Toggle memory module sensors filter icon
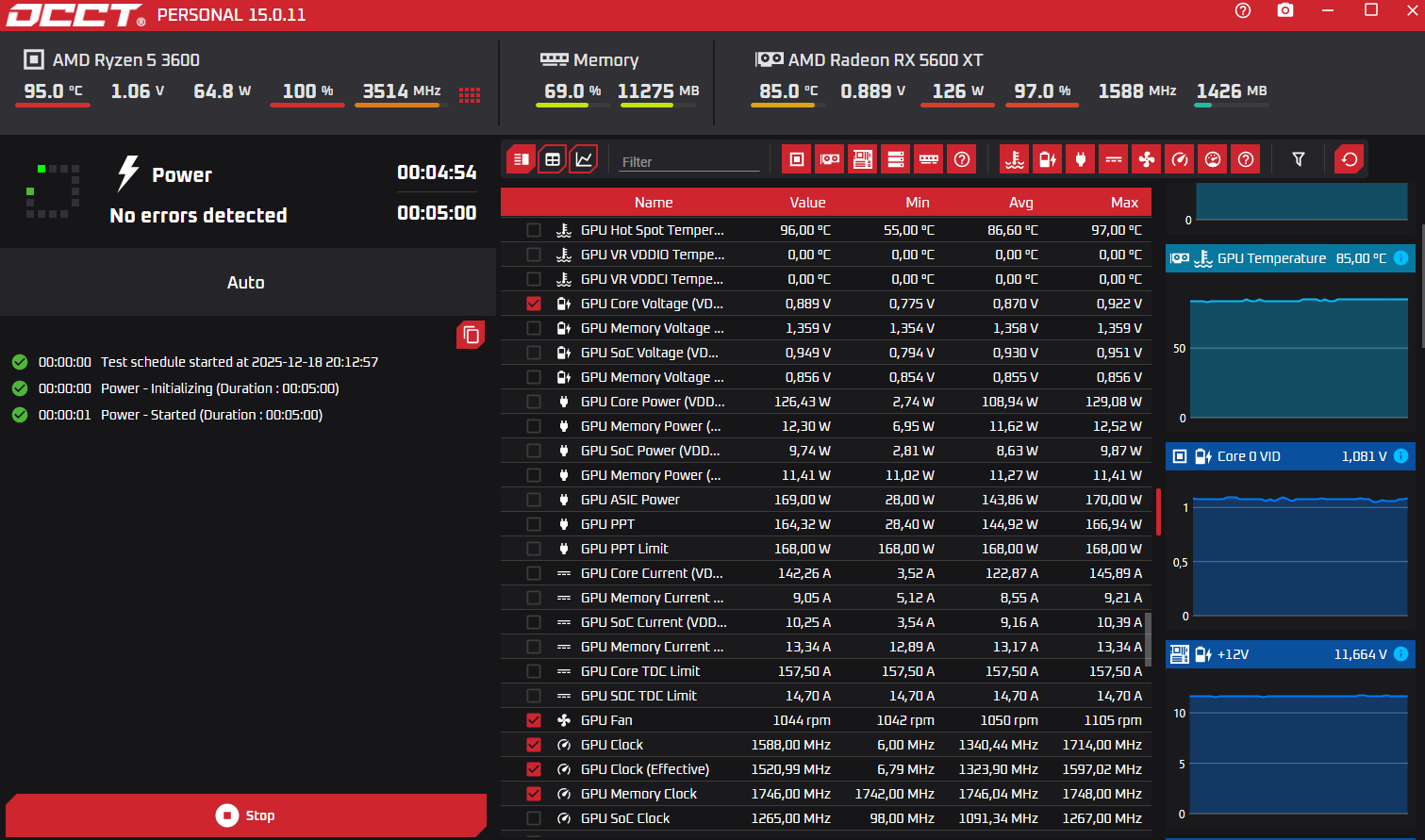This screenshot has width=1425, height=840. point(929,160)
